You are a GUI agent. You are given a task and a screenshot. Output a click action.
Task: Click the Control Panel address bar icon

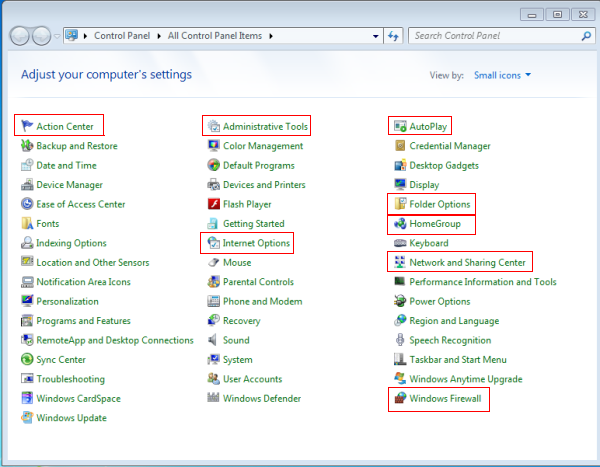pos(71,36)
